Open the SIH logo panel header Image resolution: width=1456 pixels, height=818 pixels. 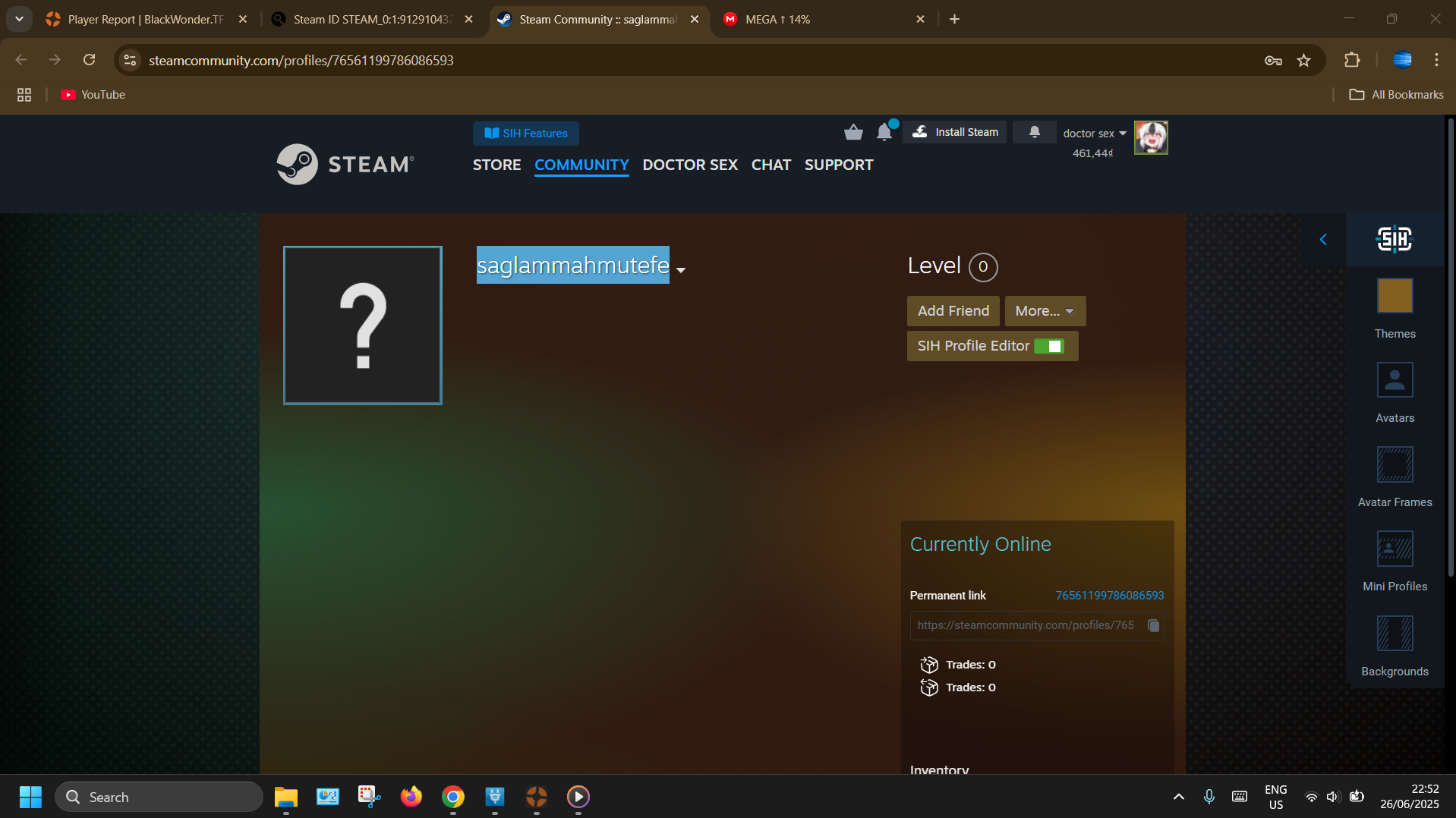(x=1395, y=240)
